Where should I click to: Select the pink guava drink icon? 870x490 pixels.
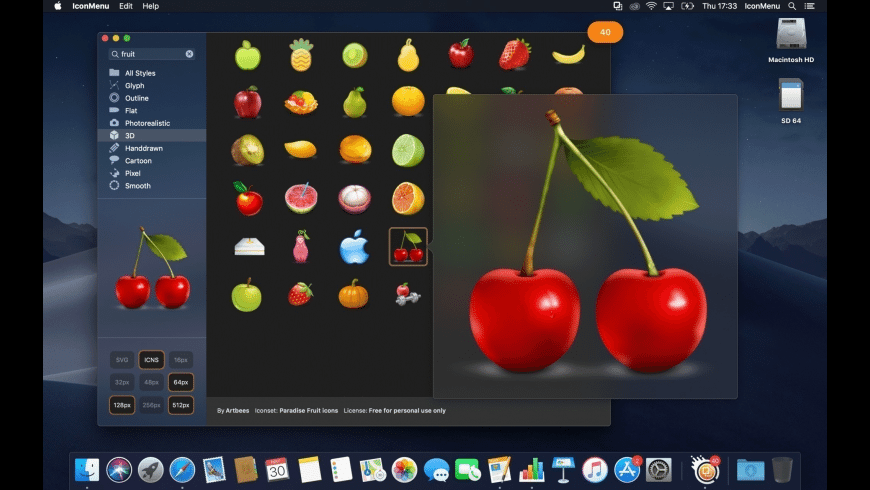(301, 198)
